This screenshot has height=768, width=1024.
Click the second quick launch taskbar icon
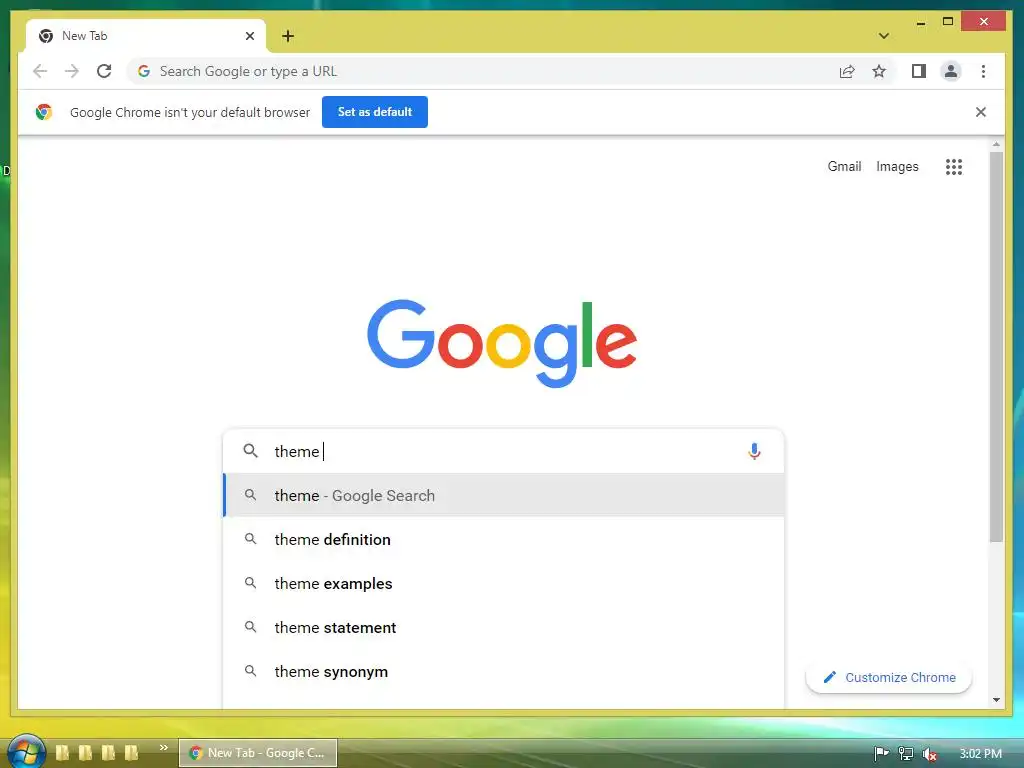click(x=86, y=753)
